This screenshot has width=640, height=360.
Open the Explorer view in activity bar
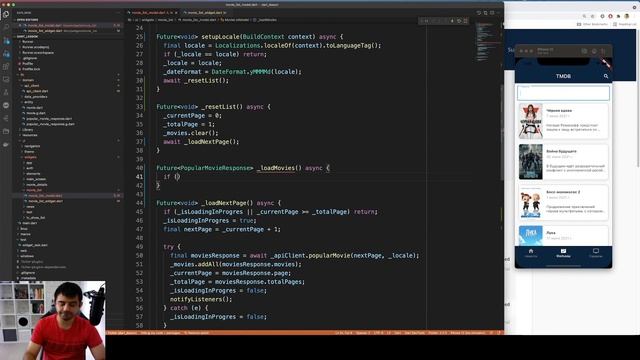[x=6, y=14]
